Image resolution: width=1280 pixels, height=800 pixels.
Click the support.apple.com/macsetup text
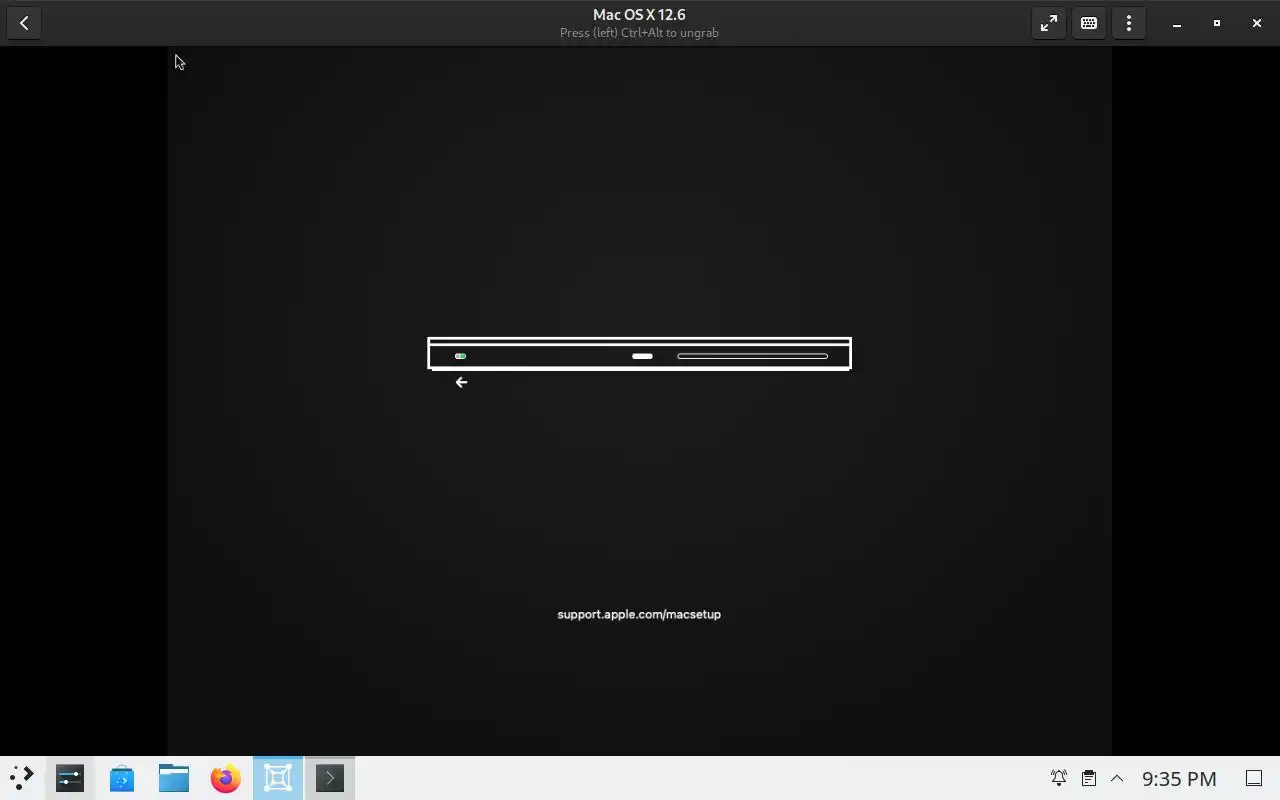[x=639, y=614]
